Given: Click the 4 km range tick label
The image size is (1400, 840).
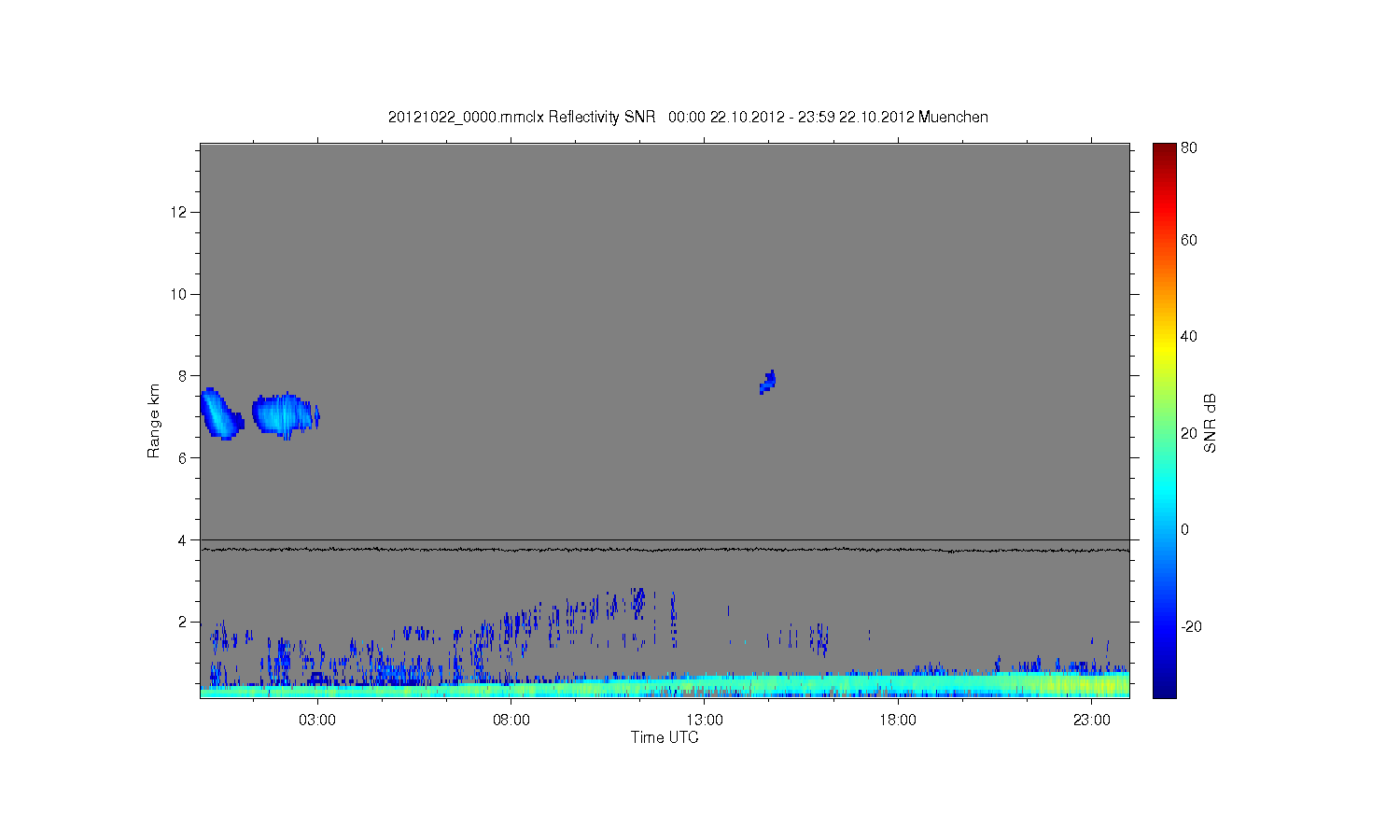Looking at the screenshot, I should click(184, 540).
